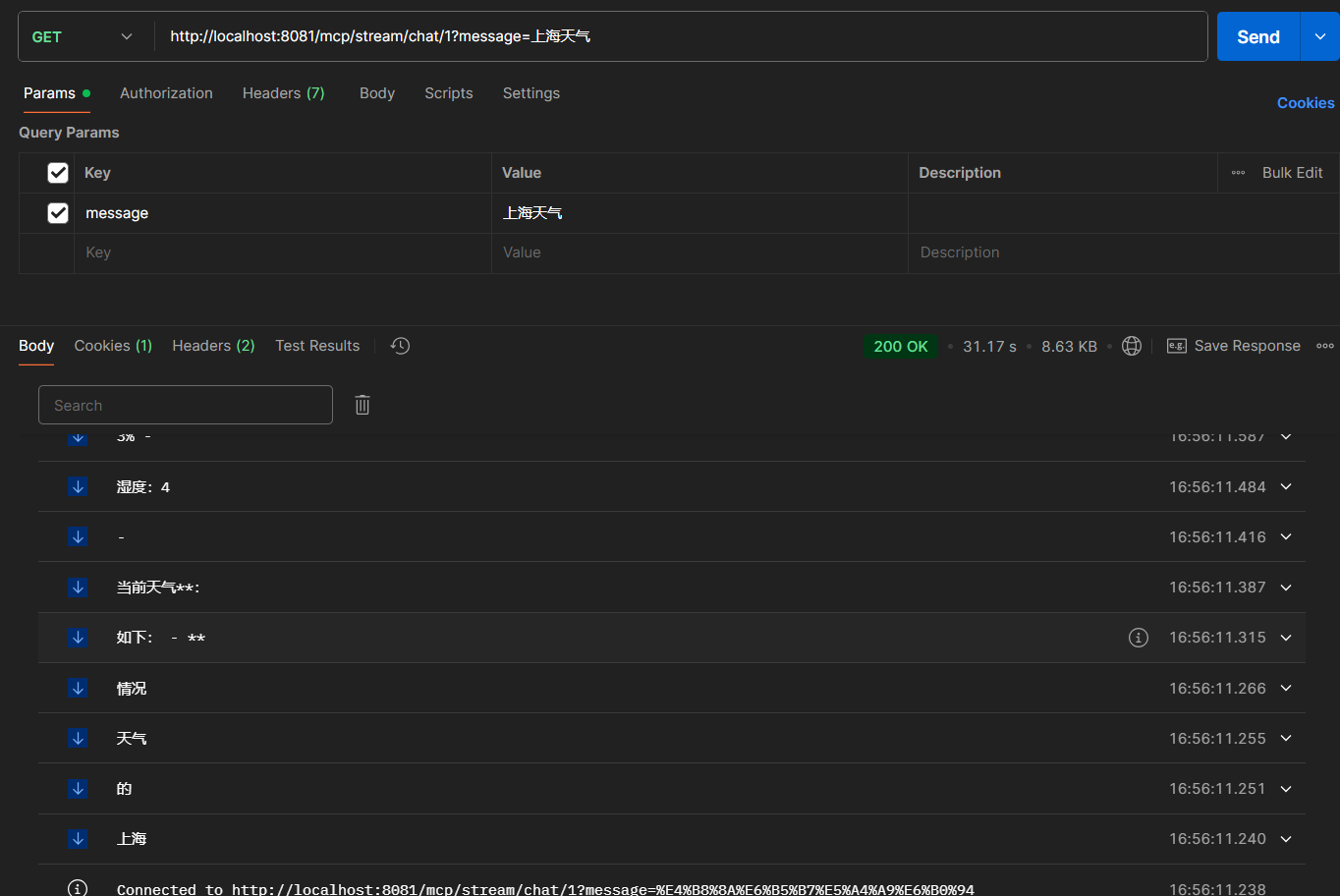Expand message at 16:56:11.240

[1286, 838]
